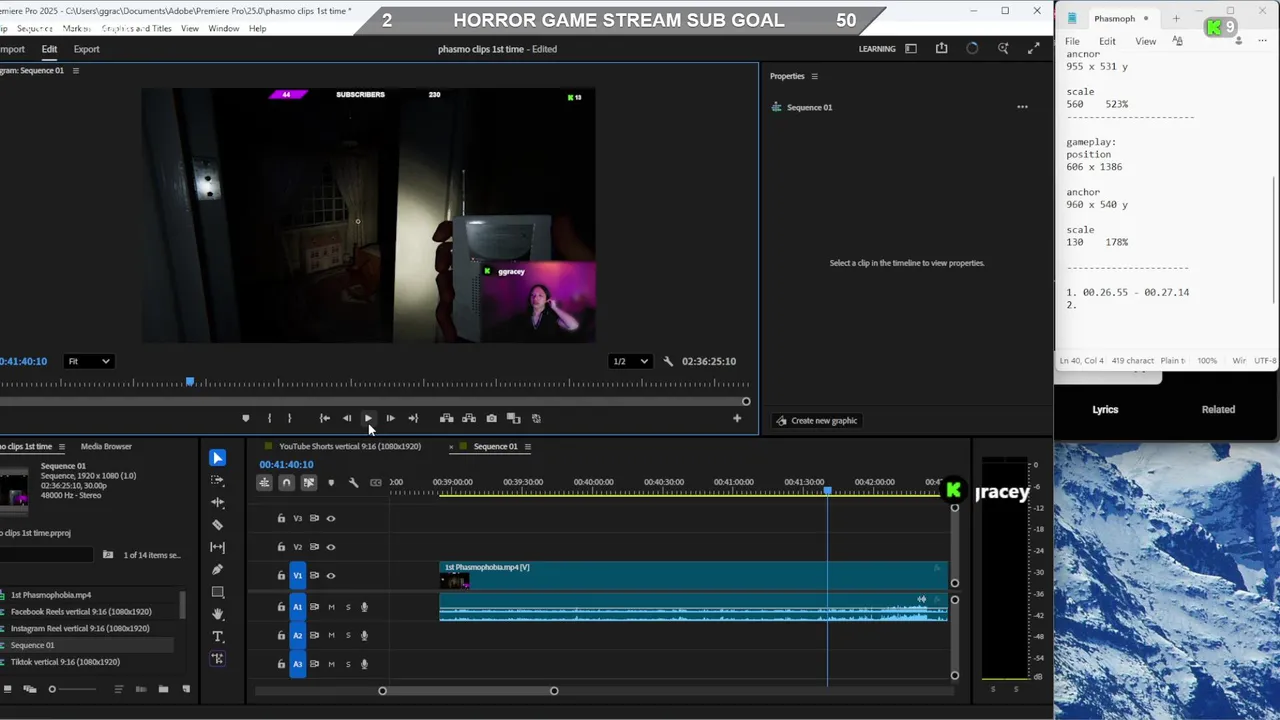
Task: Open the Help menu in Premiere
Action: [257, 28]
